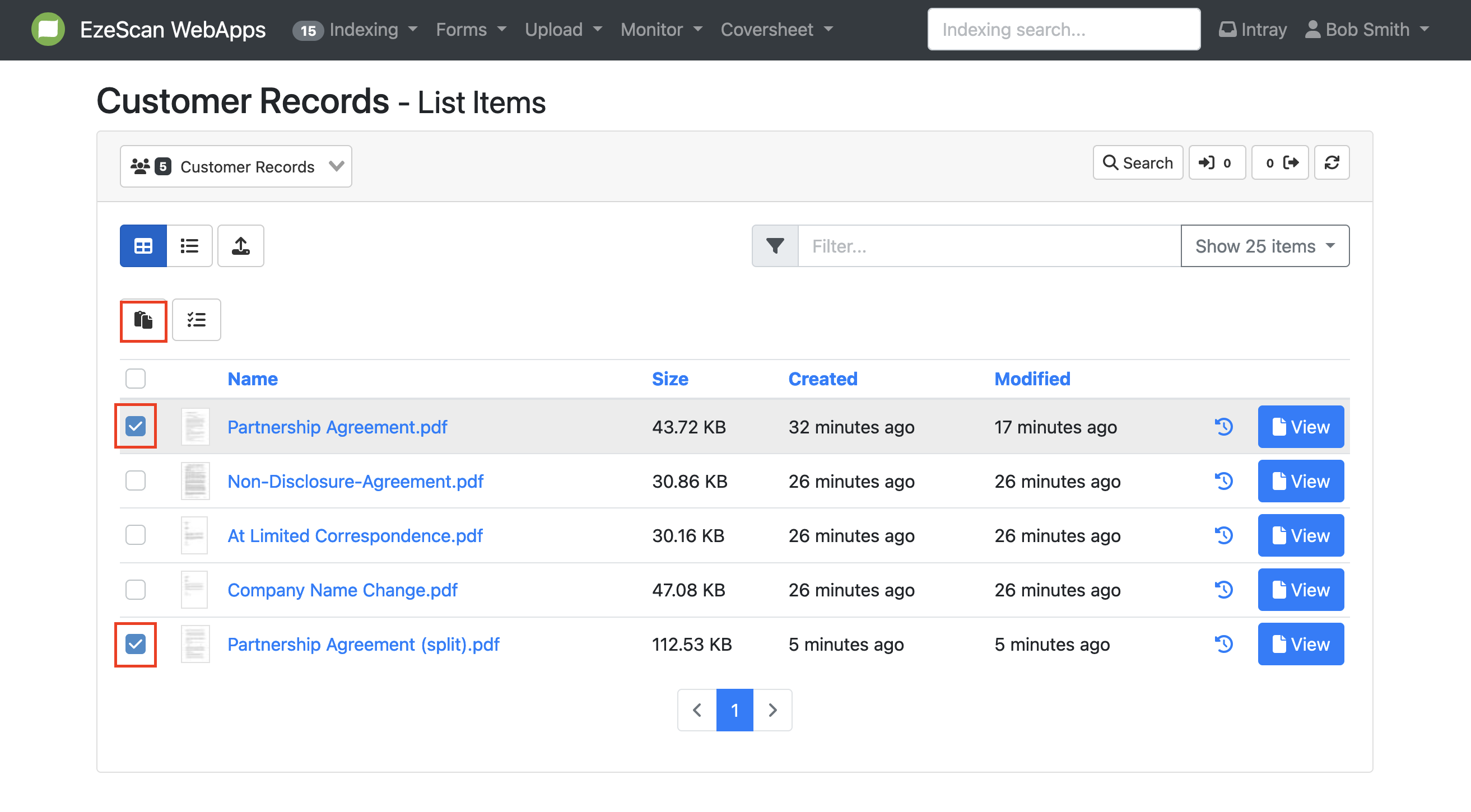Open history for Non-Disclosure-Agreement.pdf

1223,482
